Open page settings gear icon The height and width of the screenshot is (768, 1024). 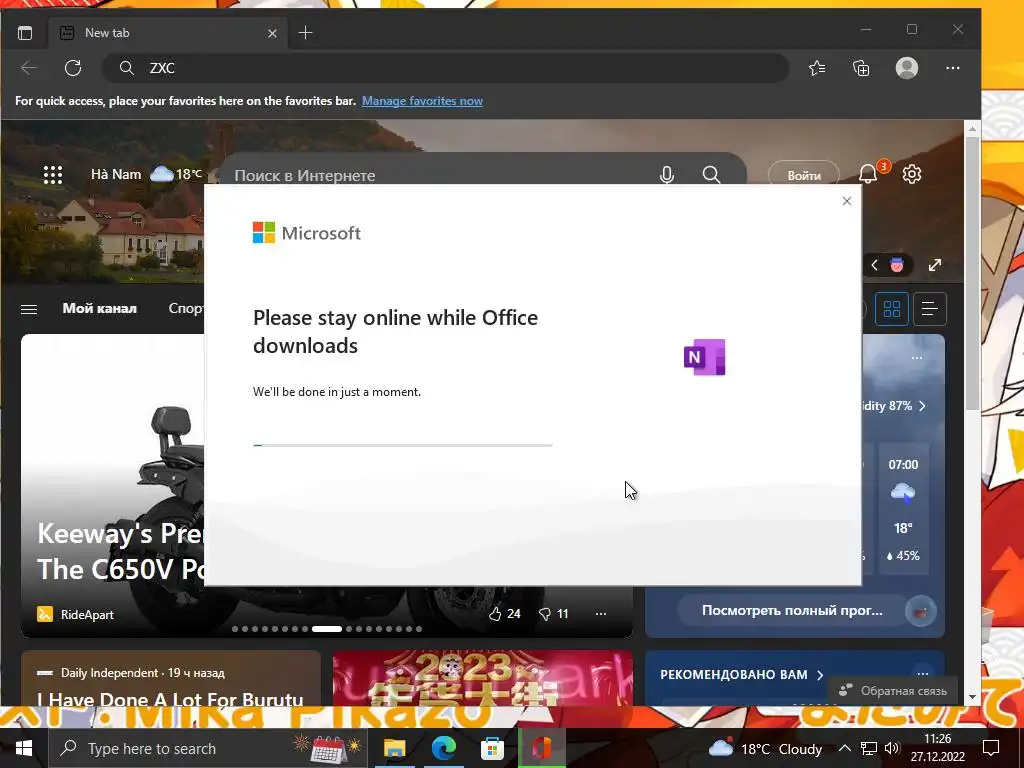pos(912,174)
